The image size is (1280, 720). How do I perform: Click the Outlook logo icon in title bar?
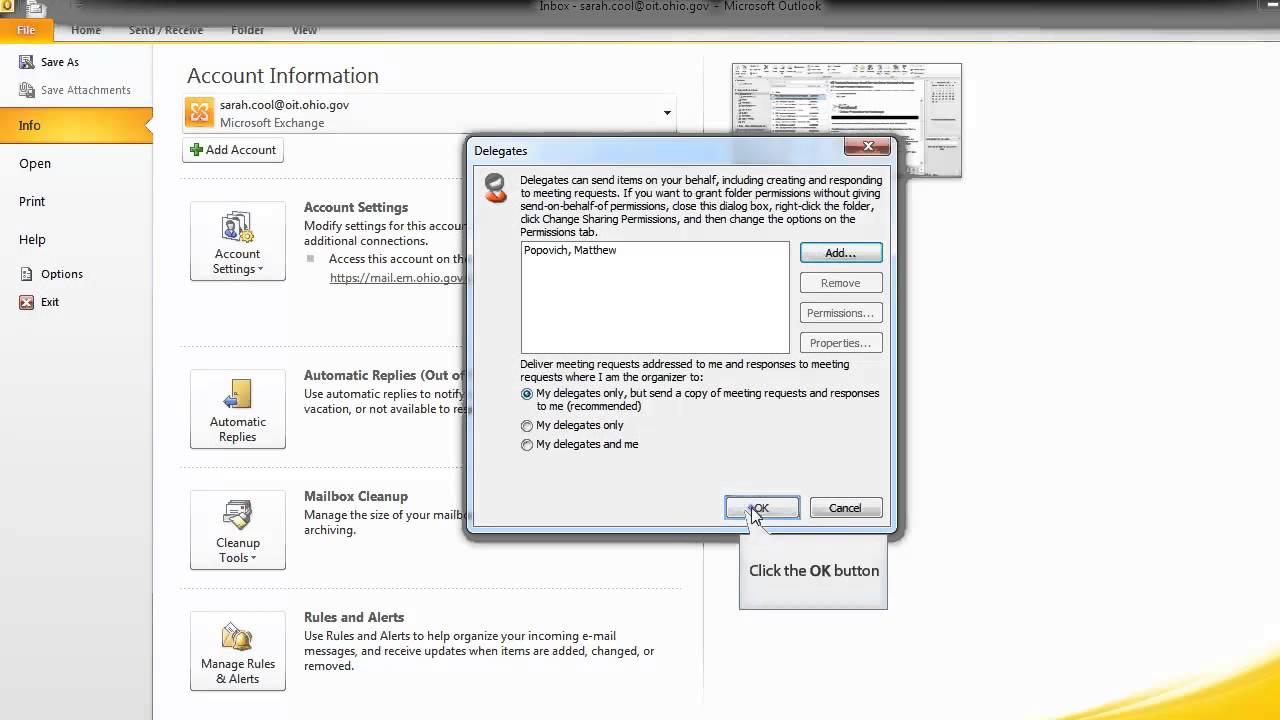pos(8,8)
